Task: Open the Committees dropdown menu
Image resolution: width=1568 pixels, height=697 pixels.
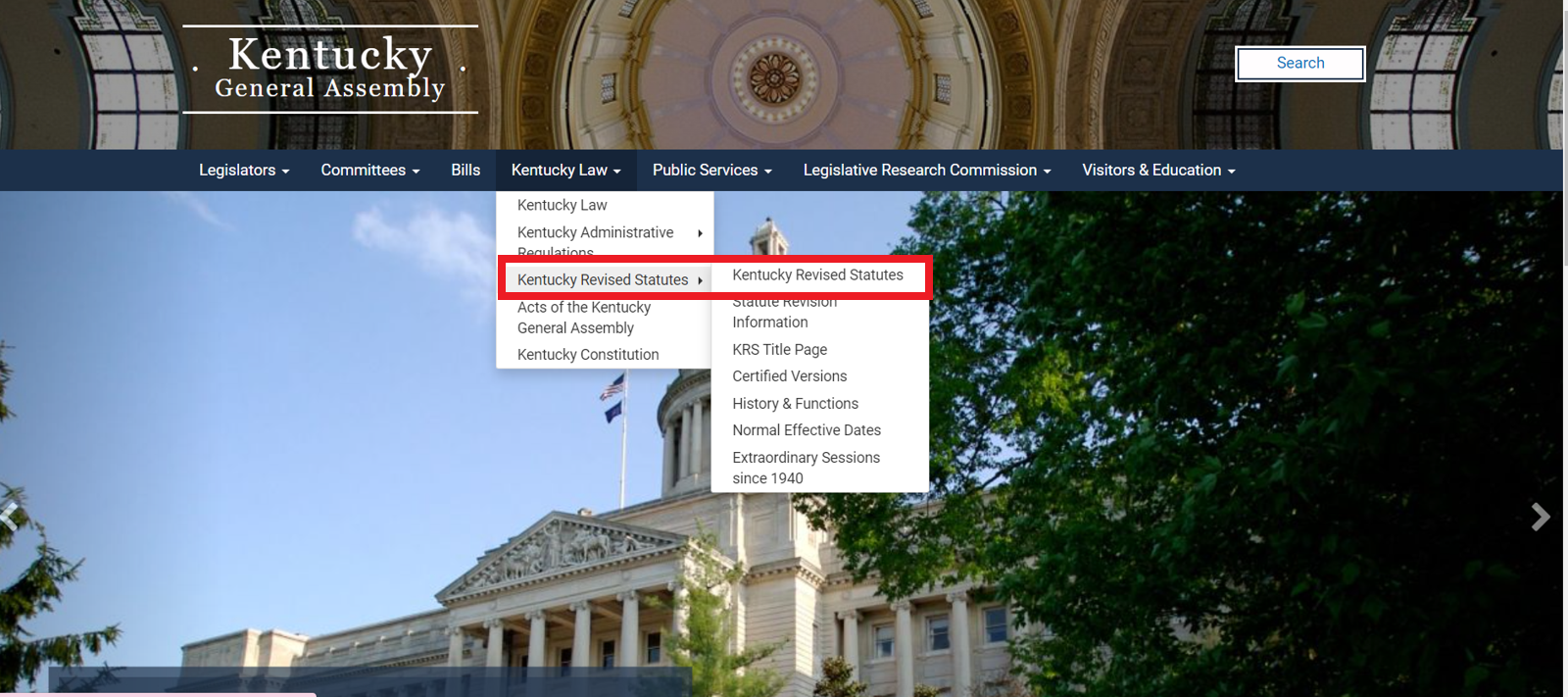Action: [x=369, y=170]
